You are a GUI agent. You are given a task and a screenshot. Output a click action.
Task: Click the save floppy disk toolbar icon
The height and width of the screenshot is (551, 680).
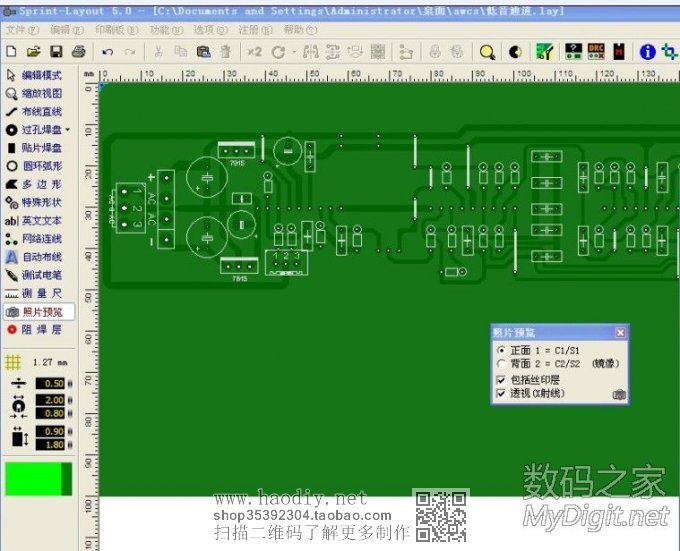[56, 51]
